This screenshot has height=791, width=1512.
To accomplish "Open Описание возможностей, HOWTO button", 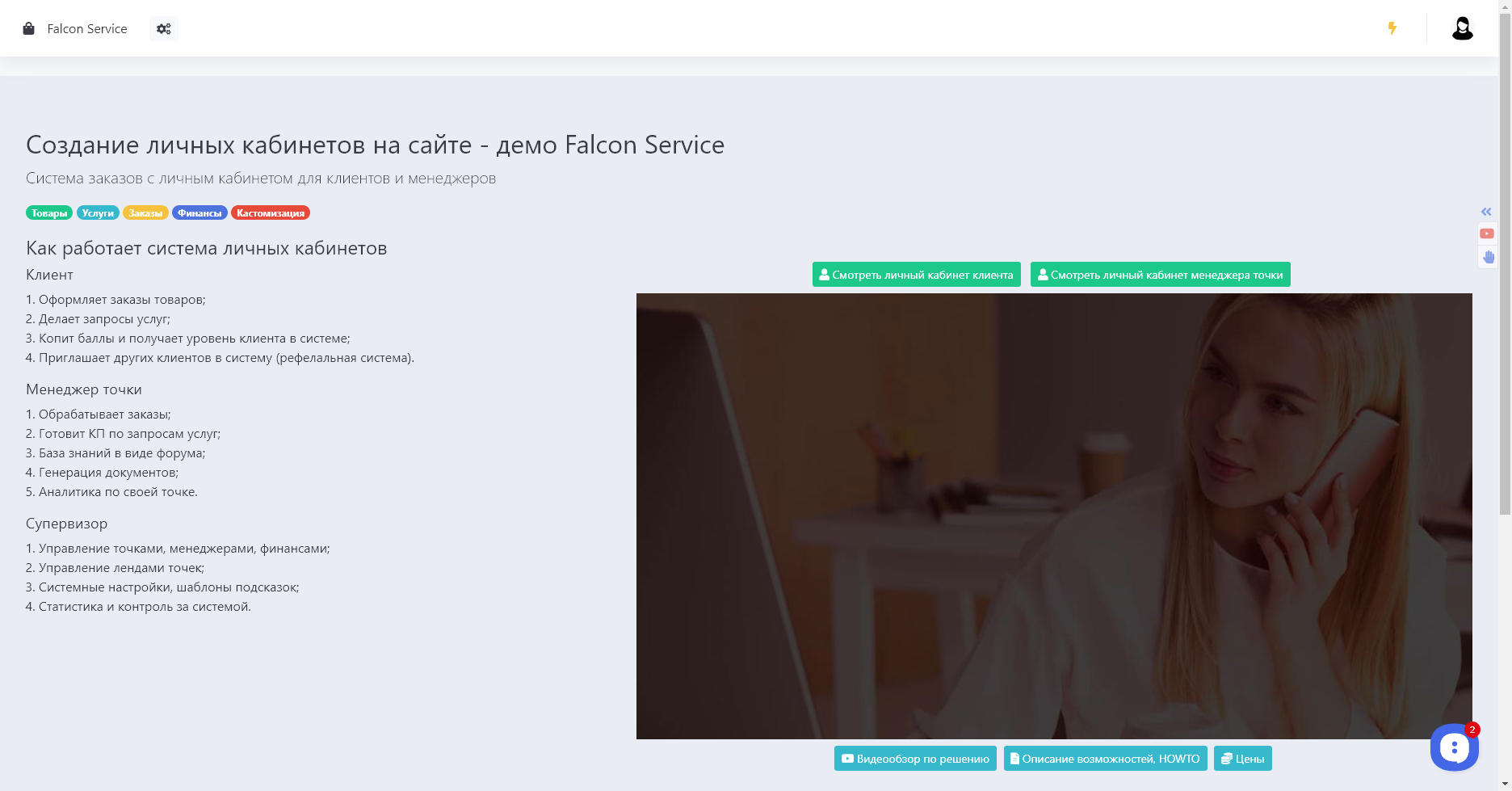I will [x=1105, y=759].
